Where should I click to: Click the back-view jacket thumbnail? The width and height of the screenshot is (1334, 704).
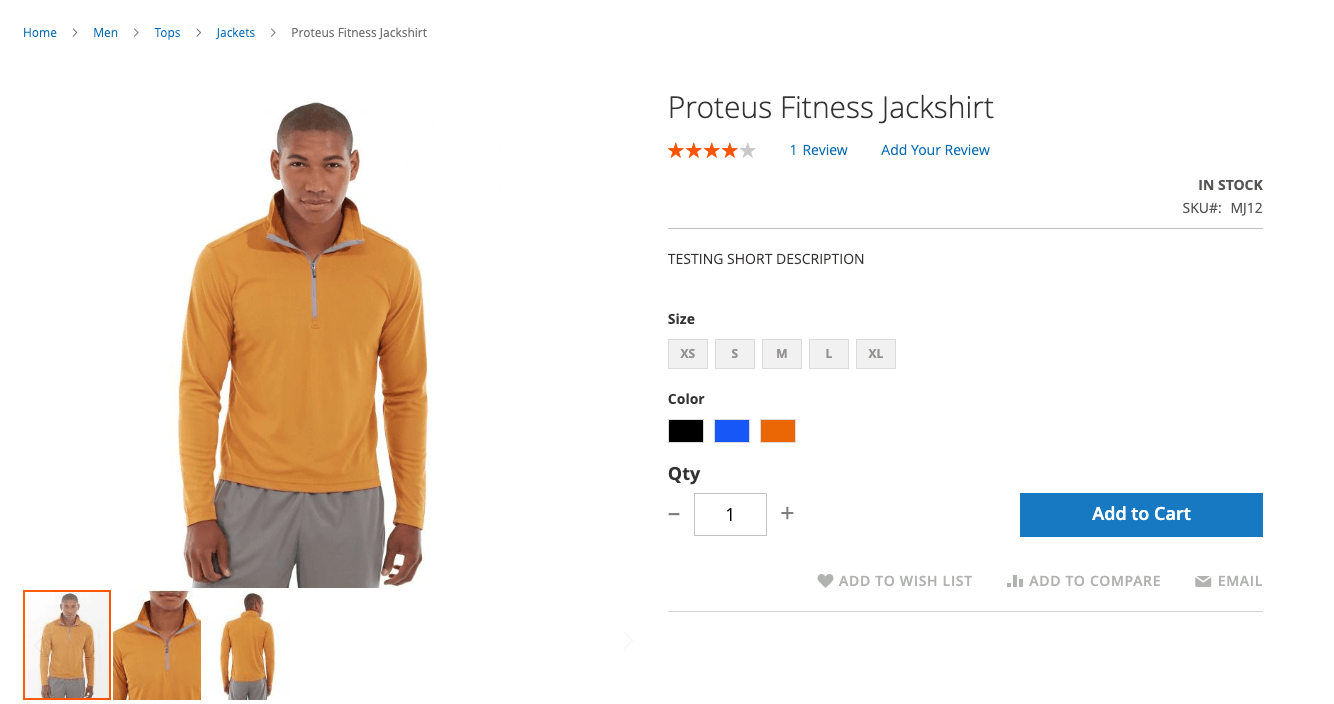tap(247, 644)
